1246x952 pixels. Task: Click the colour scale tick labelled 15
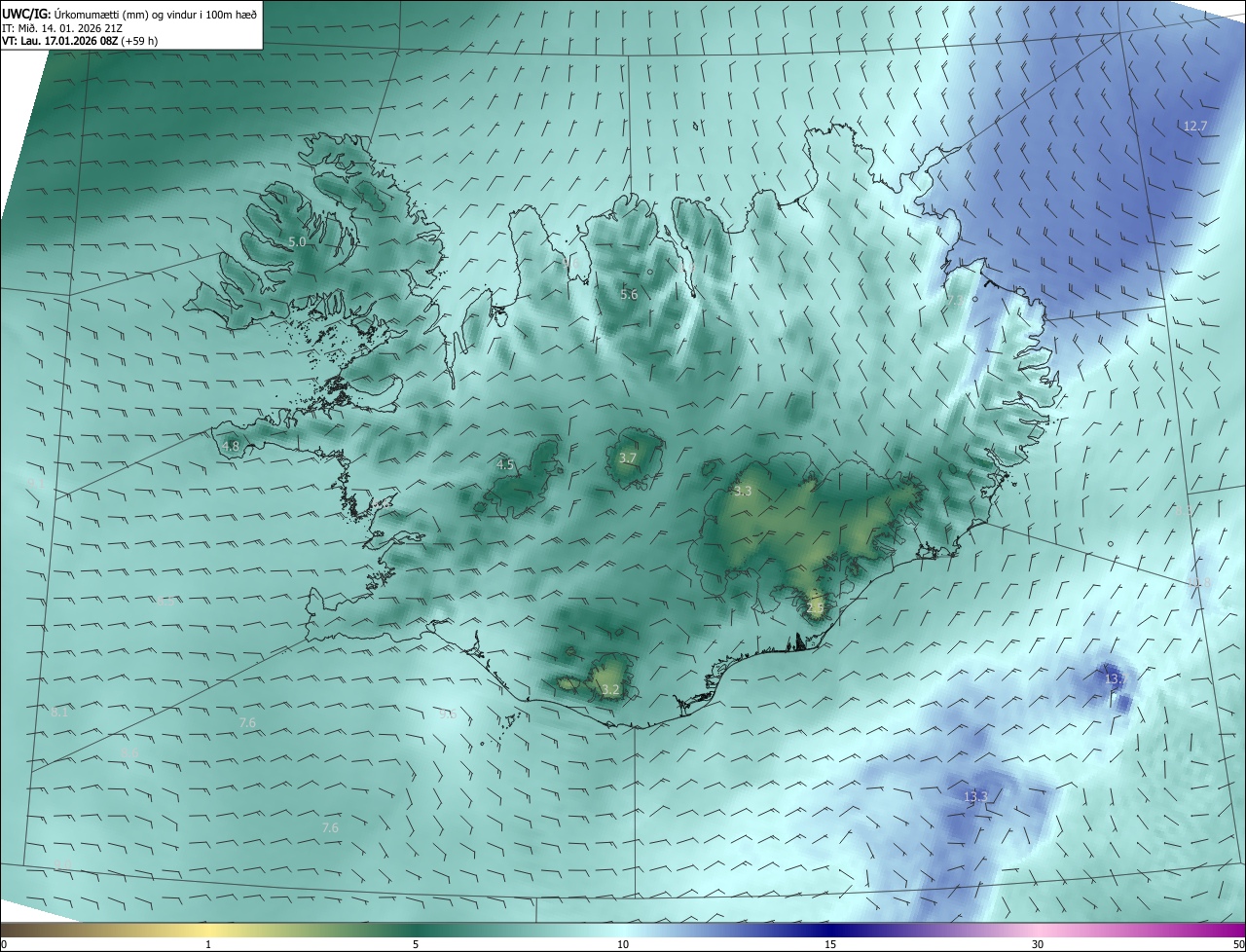830,944
